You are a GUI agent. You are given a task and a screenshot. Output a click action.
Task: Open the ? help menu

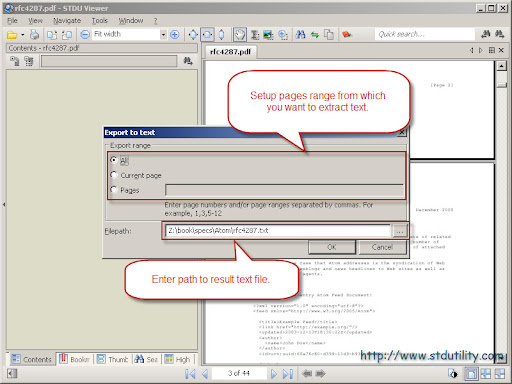[x=155, y=21]
